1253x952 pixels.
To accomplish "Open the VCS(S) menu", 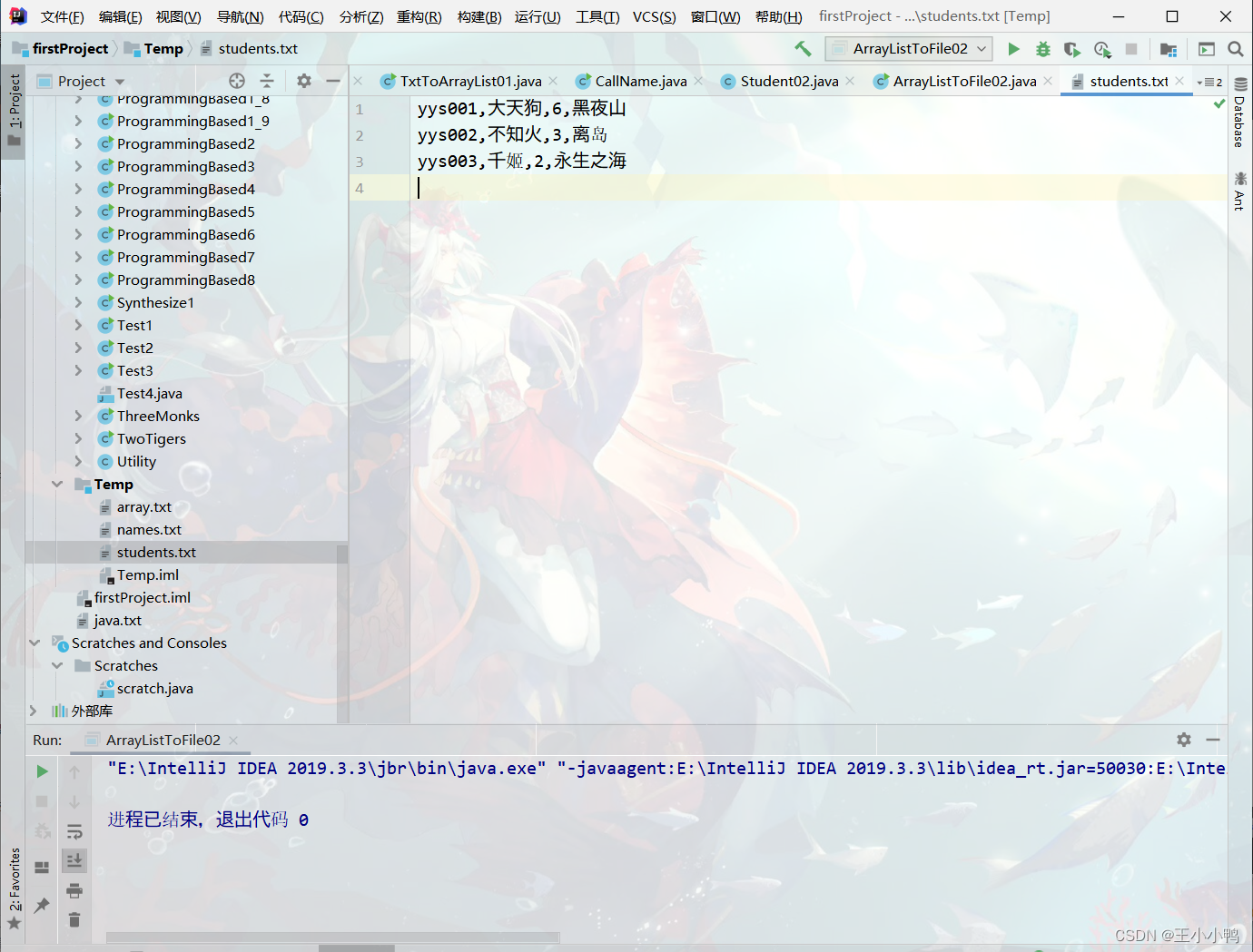I will coord(655,16).
